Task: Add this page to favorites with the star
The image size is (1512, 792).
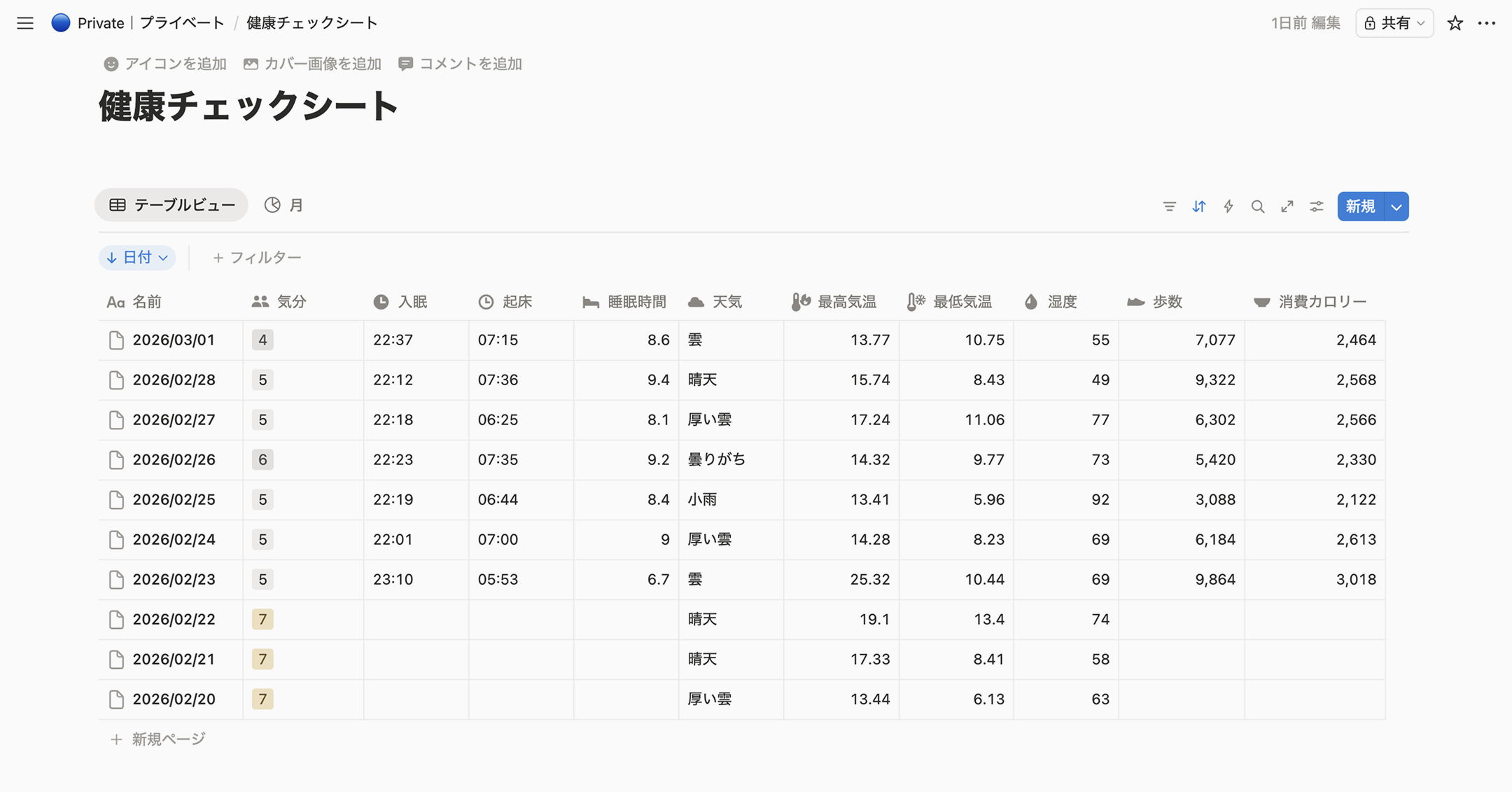Action: [x=1455, y=22]
